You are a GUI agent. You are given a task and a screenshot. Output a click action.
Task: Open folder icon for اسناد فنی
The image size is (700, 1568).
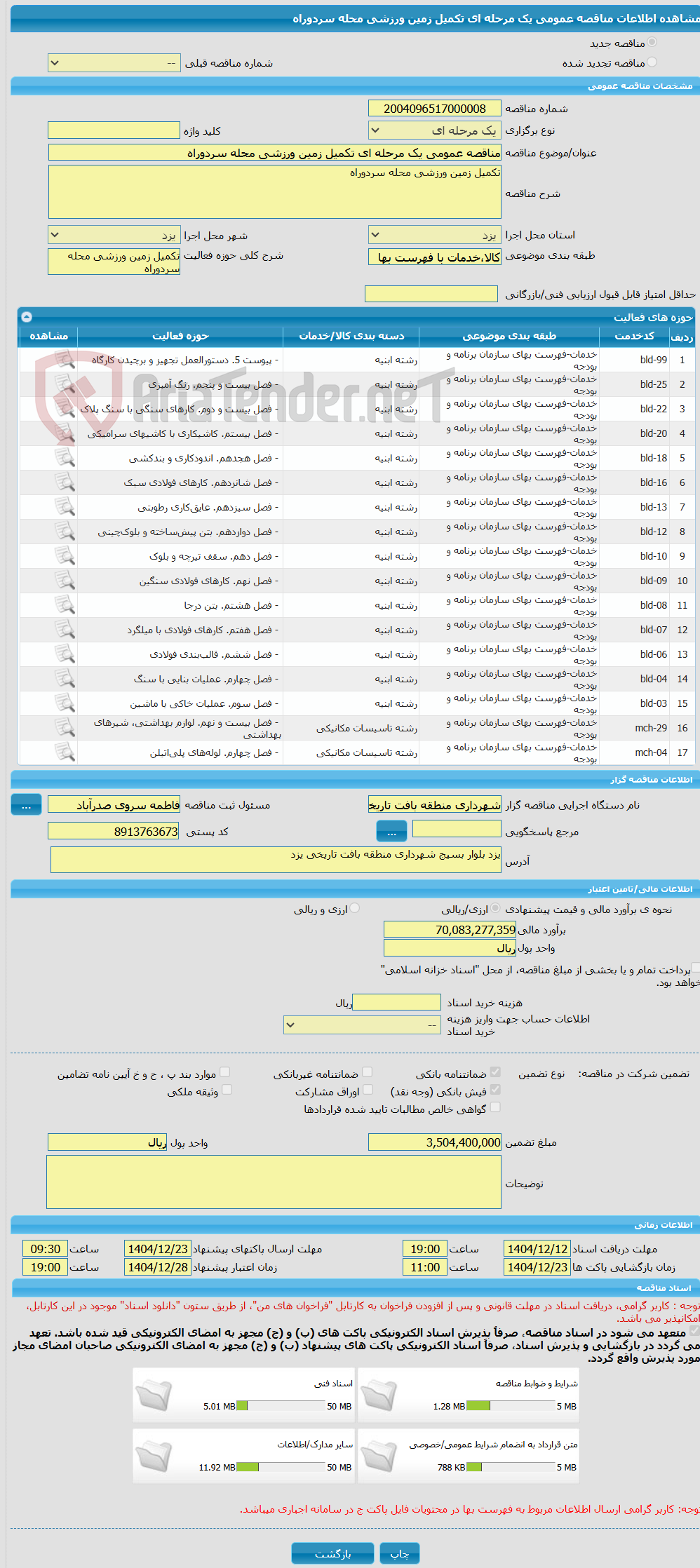154,1395
